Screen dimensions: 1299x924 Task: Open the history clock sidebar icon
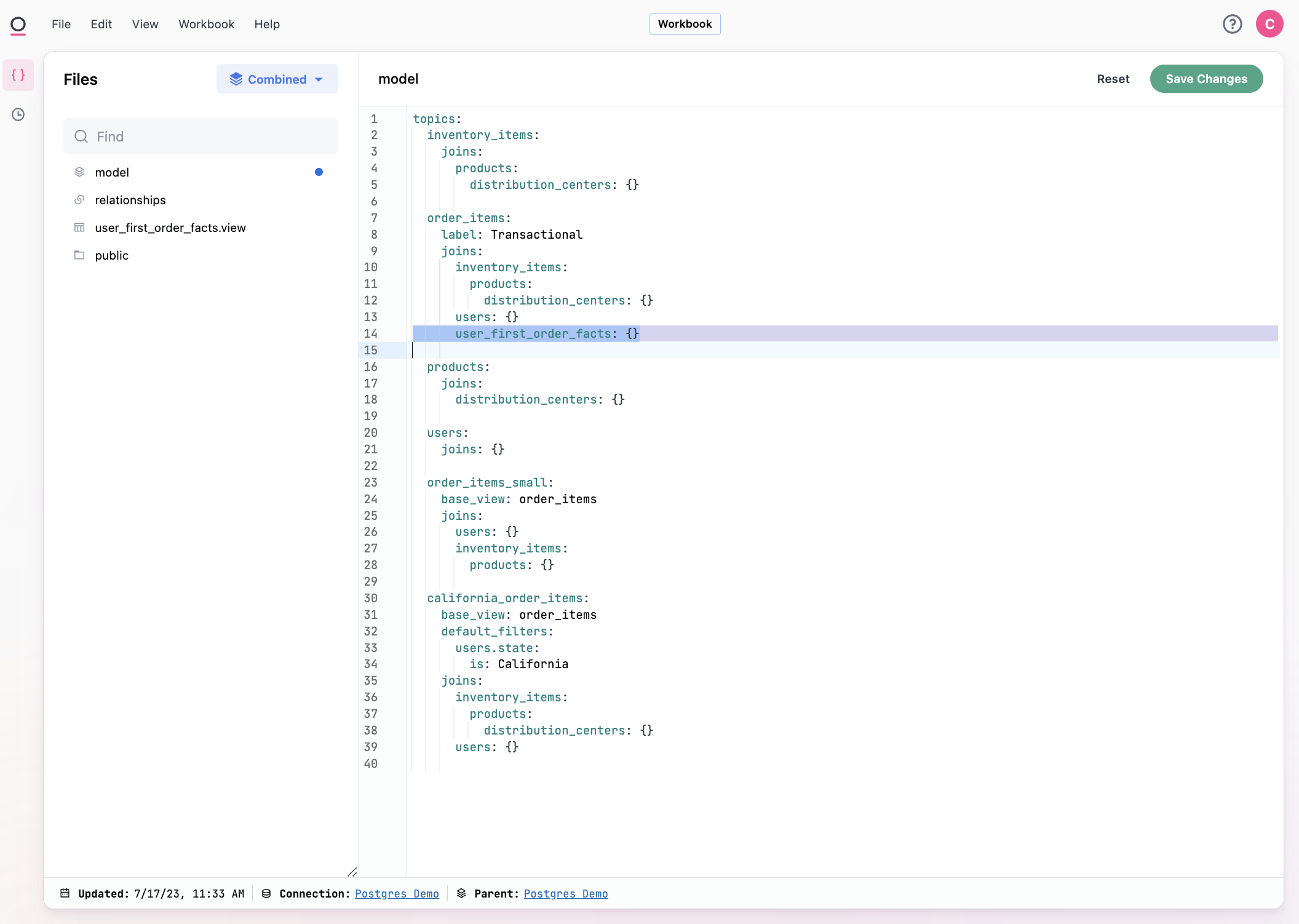[18, 114]
